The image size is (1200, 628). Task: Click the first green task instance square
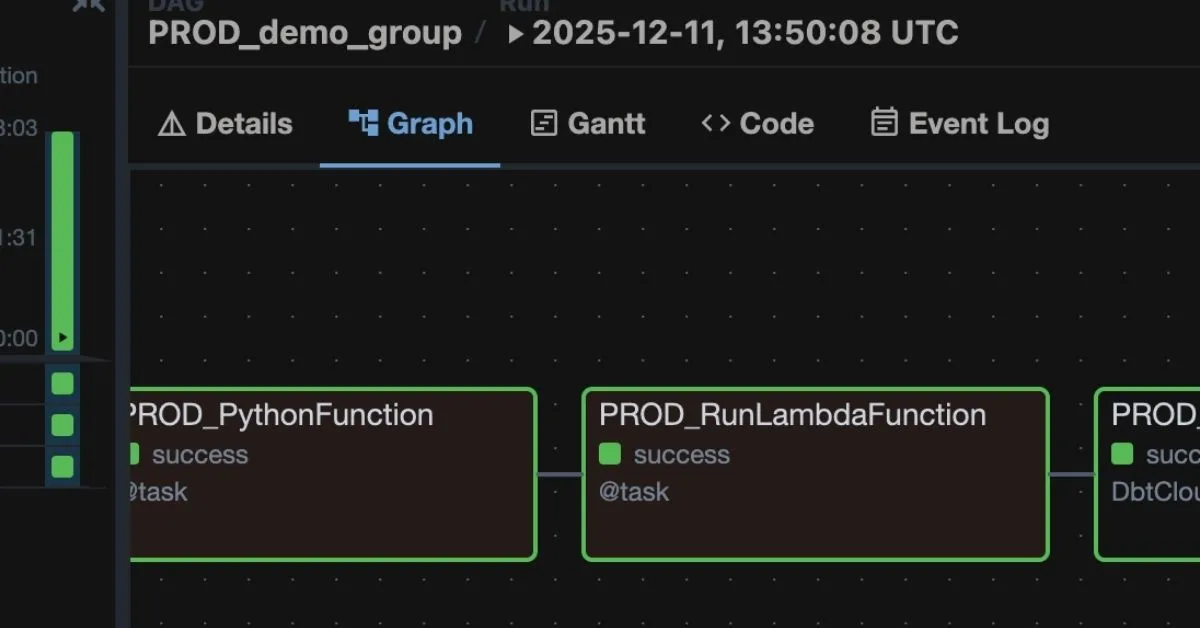pyautogui.click(x=63, y=384)
